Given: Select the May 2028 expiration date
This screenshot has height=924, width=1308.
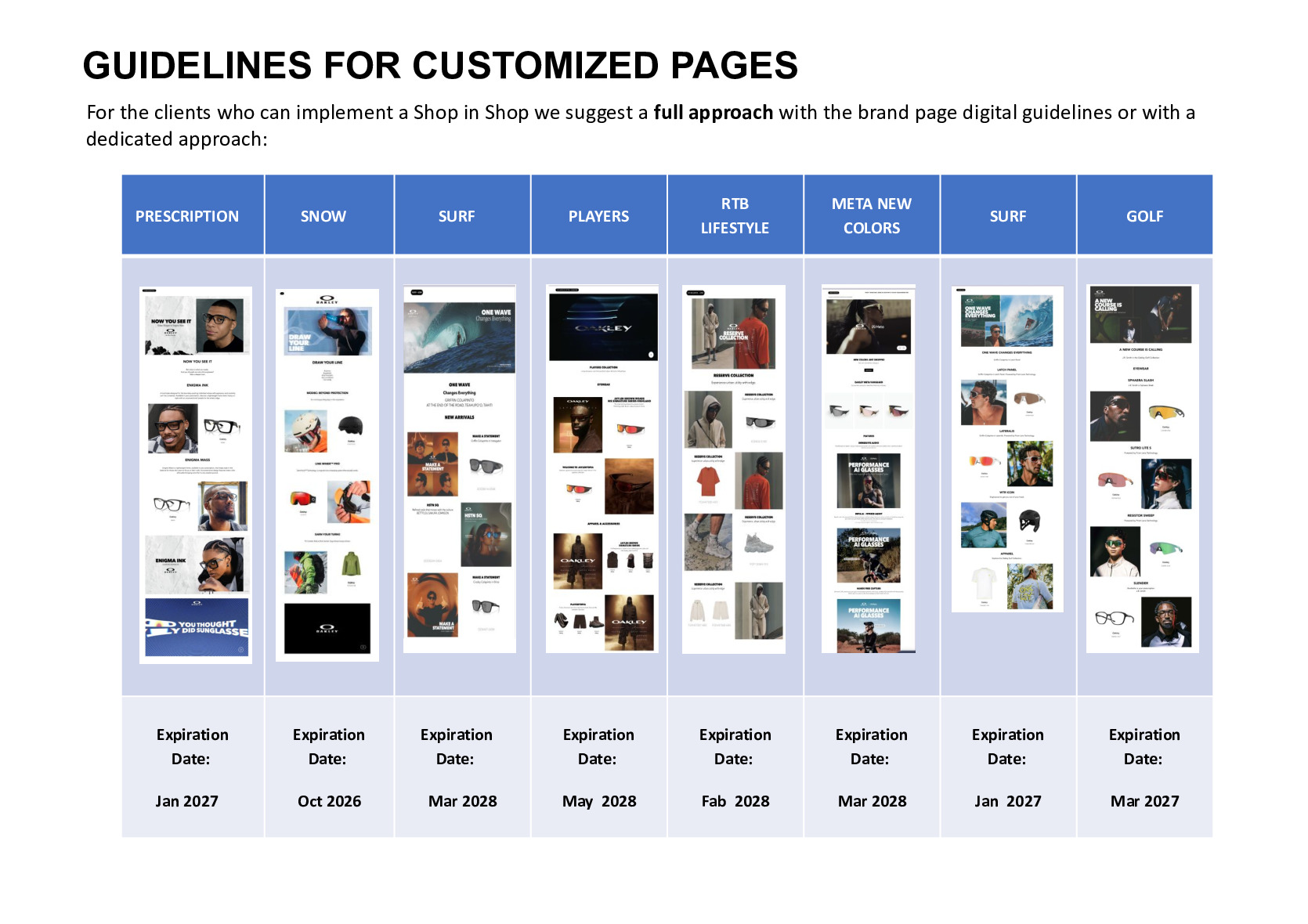Looking at the screenshot, I should point(599,801).
